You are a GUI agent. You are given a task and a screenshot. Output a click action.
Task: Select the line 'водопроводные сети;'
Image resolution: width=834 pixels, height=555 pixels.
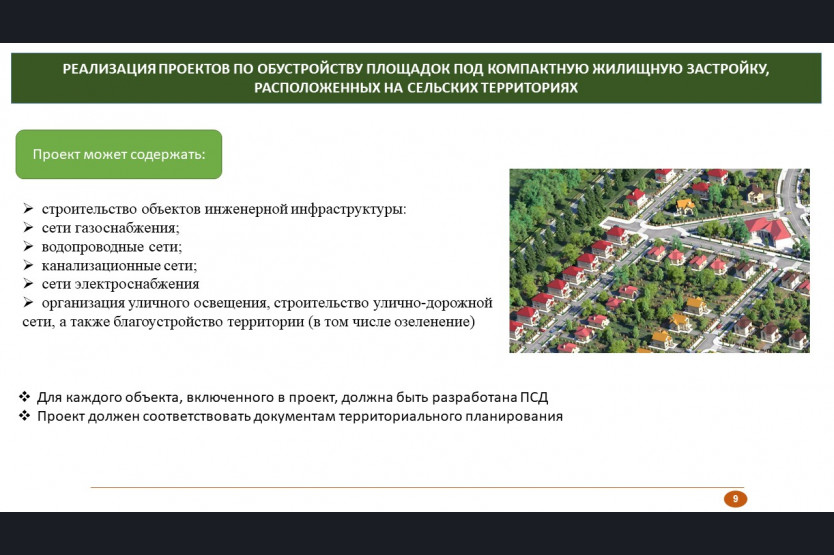(112, 247)
